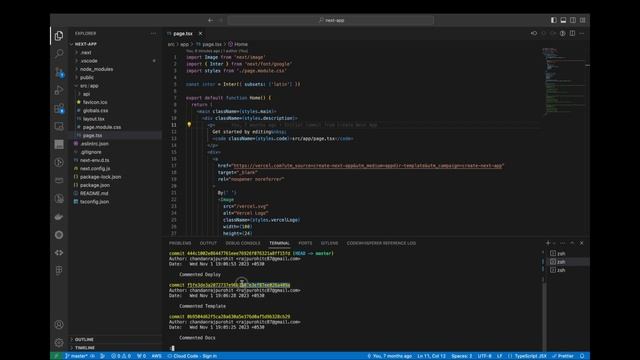Open next.config.js in the file tree
This screenshot has width=640, height=360.
tap(95, 169)
